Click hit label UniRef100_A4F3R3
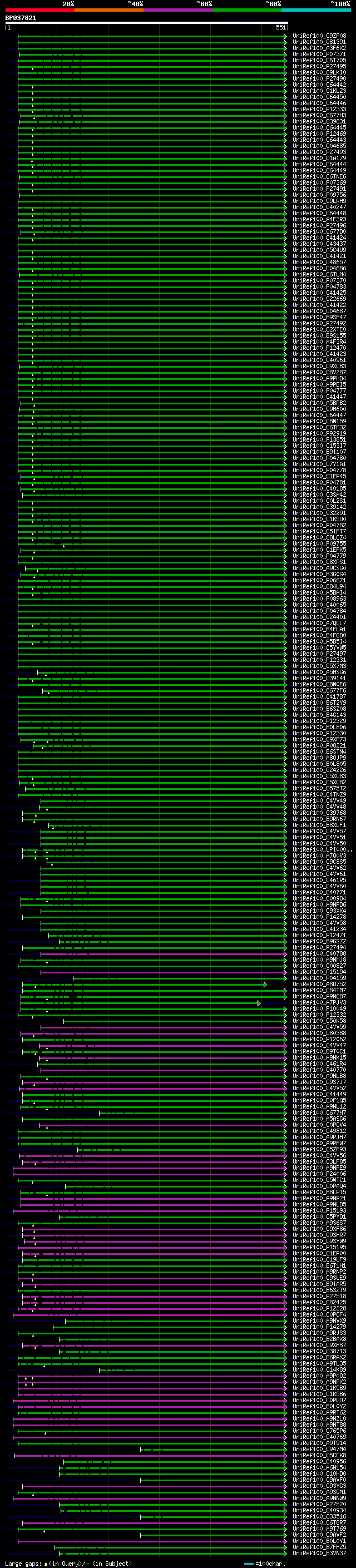Image resolution: width=356 pixels, height=1568 pixels. [319, 219]
